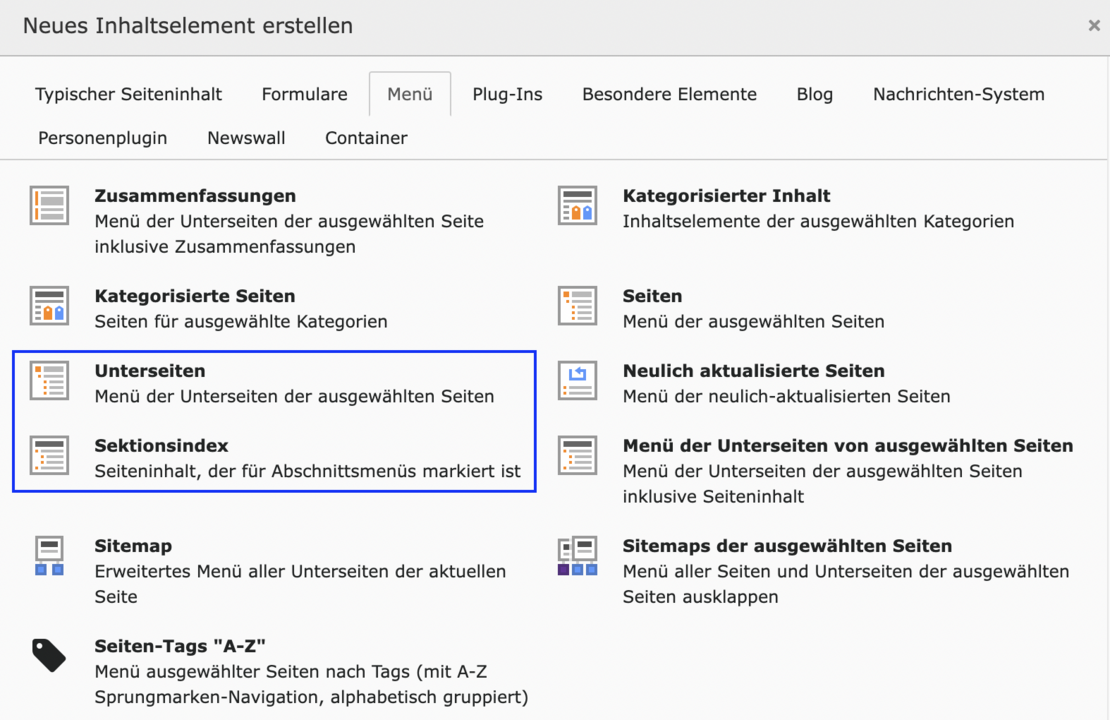Image resolution: width=1110 pixels, height=720 pixels.
Task: Open the Container tab
Action: [366, 138]
